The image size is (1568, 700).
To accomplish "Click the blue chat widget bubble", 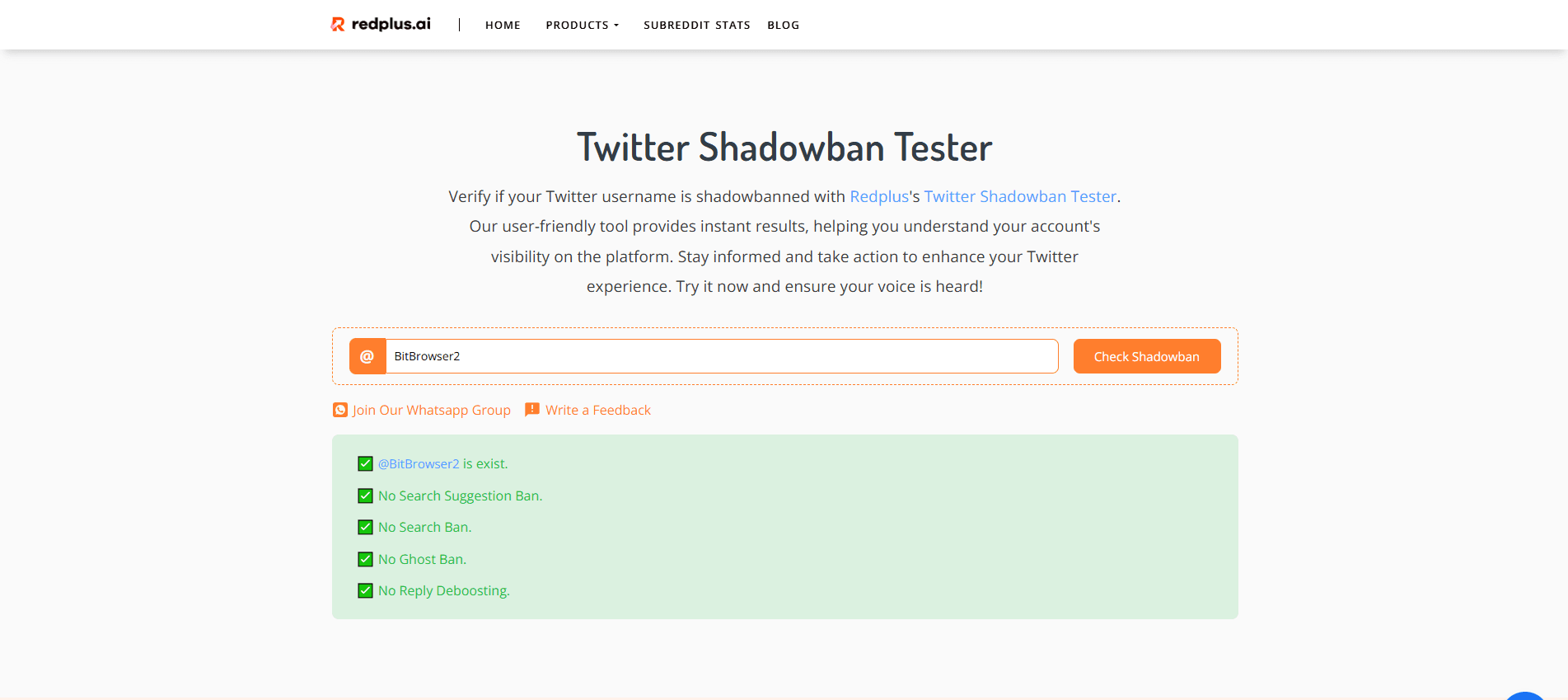I will [x=1524, y=696].
